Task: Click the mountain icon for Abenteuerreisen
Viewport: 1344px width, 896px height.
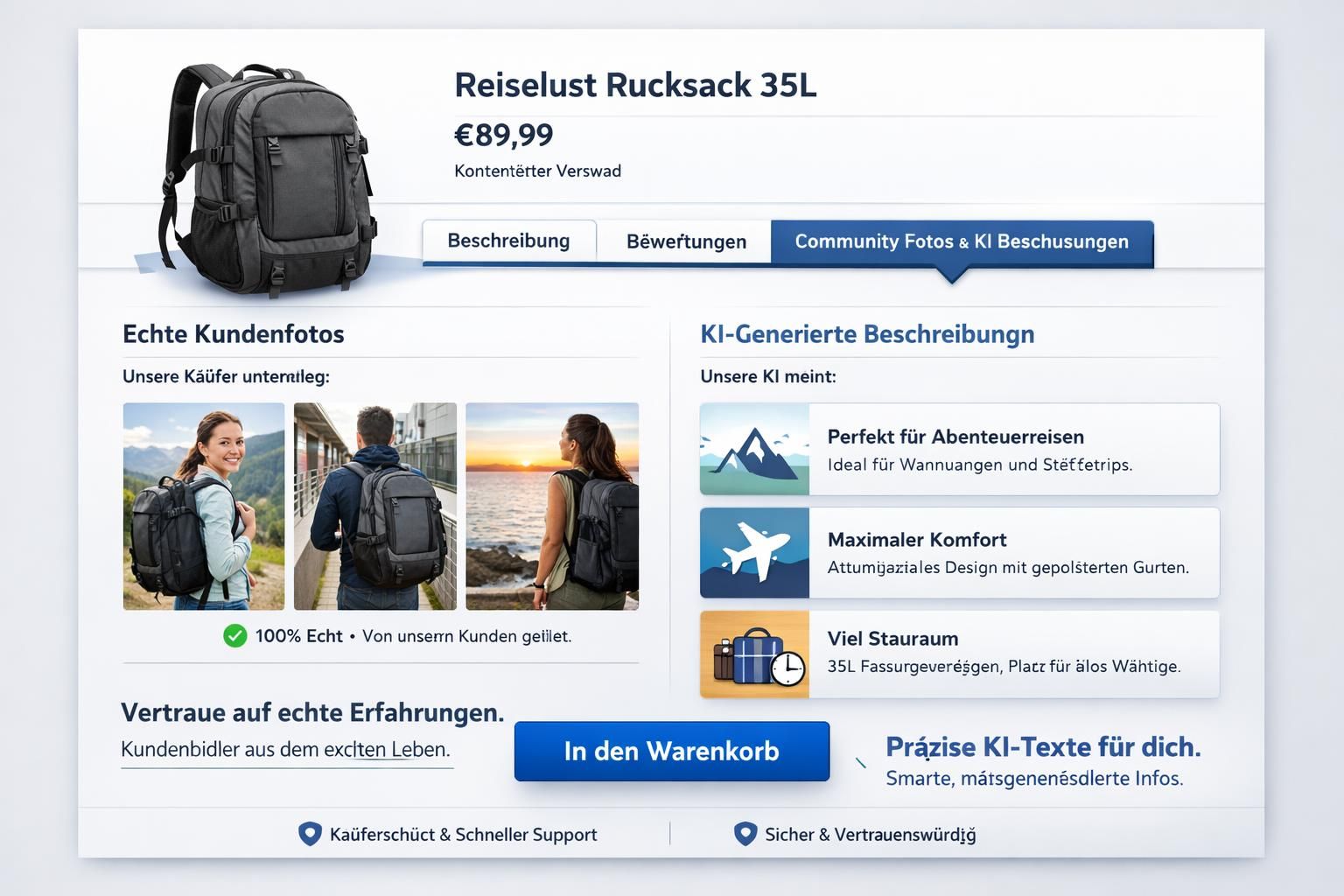Action: (754, 450)
